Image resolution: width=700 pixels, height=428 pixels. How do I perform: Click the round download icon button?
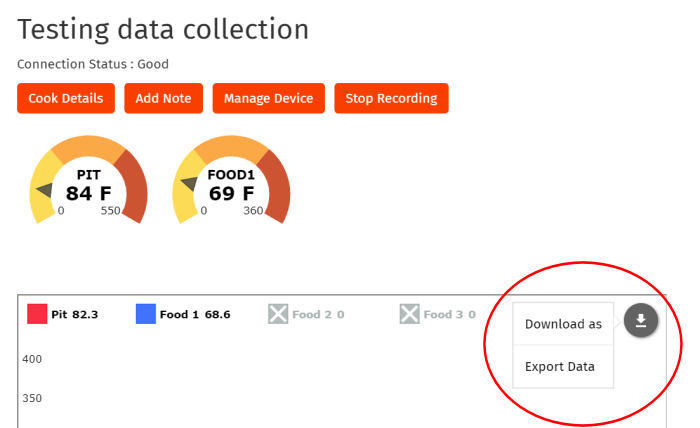click(641, 320)
